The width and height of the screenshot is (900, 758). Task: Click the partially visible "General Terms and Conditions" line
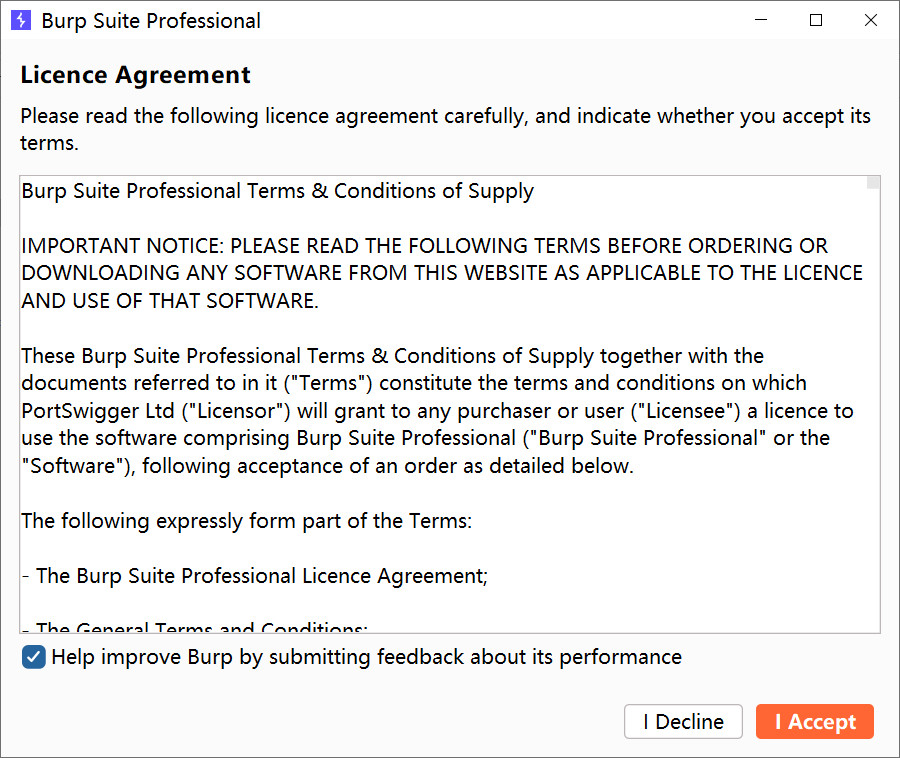[201, 628]
